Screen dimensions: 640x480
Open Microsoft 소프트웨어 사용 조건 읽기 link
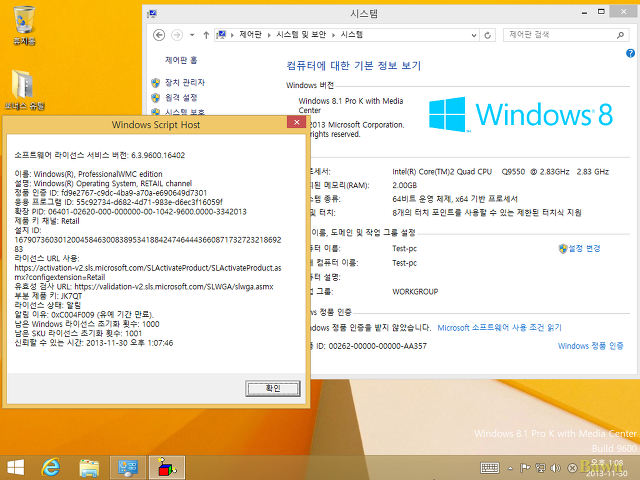pyautogui.click(x=500, y=327)
